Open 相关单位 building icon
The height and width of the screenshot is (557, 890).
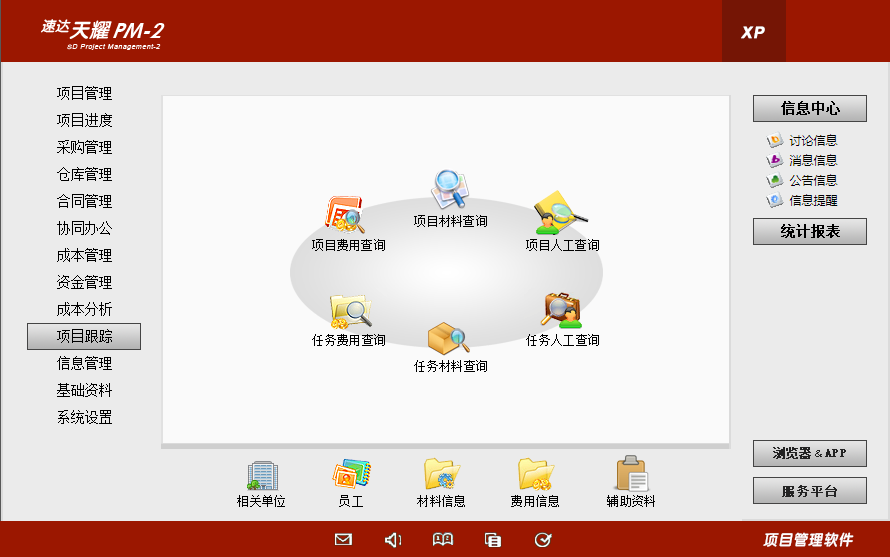tap(261, 475)
